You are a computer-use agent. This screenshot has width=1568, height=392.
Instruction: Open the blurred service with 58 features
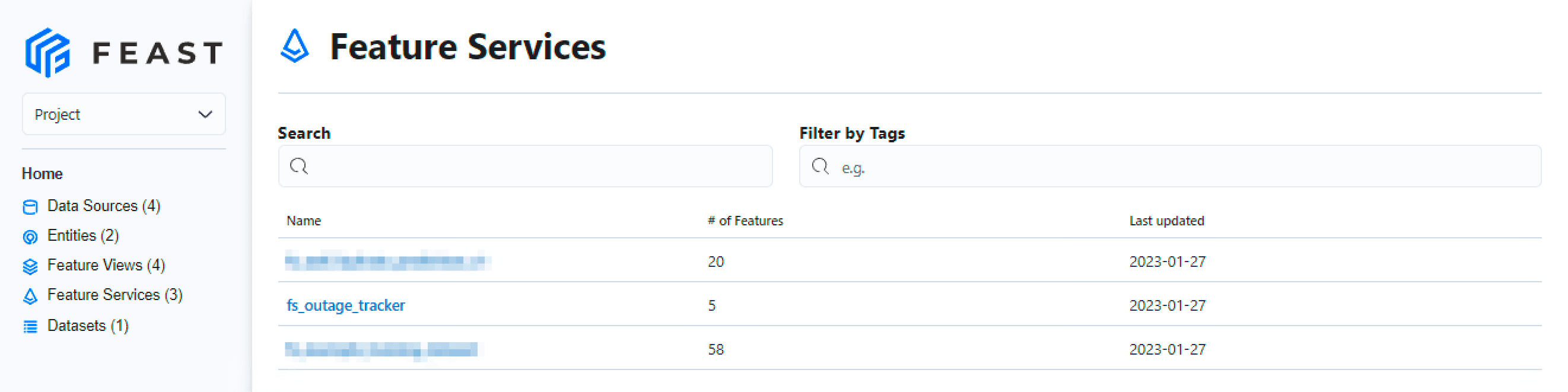click(x=382, y=350)
